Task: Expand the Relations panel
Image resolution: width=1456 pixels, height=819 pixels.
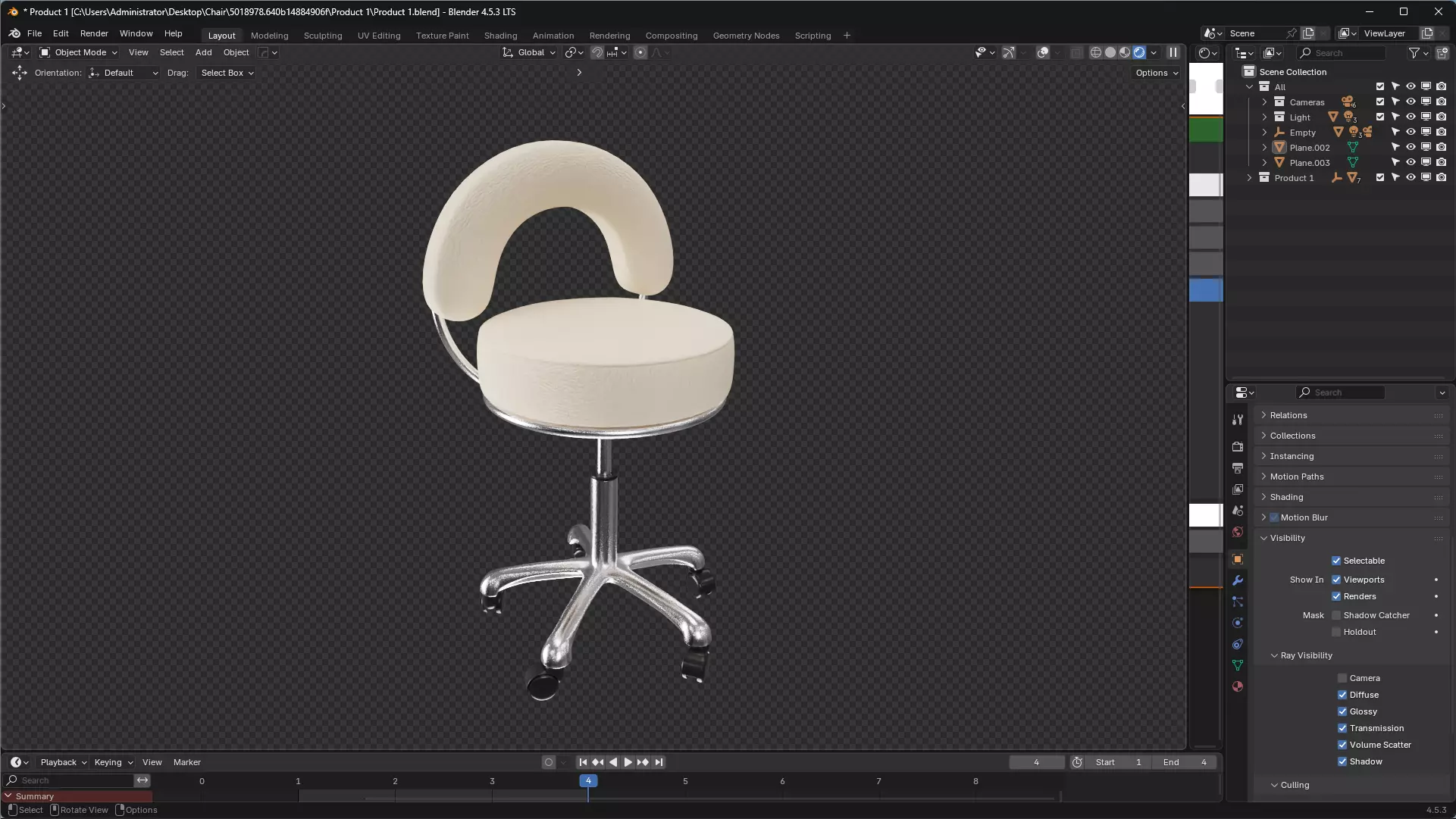Action: pos(1352,415)
